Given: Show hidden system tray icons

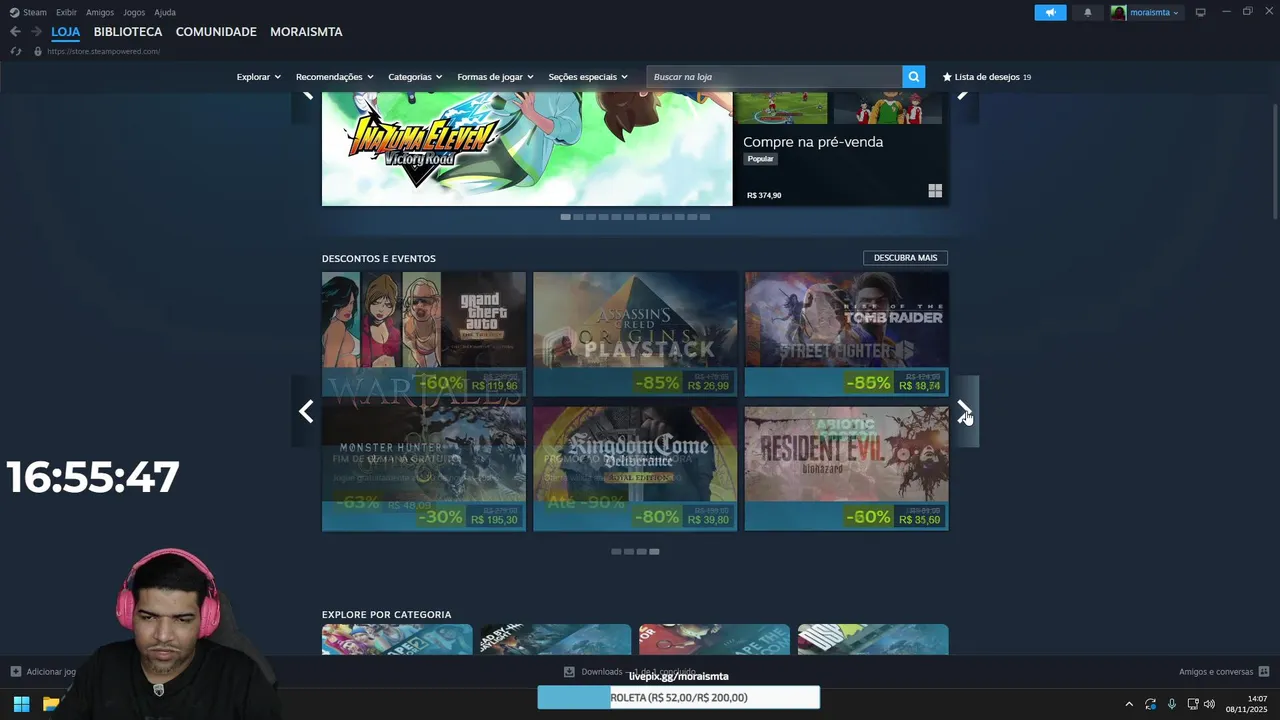Looking at the screenshot, I should click(x=1129, y=704).
